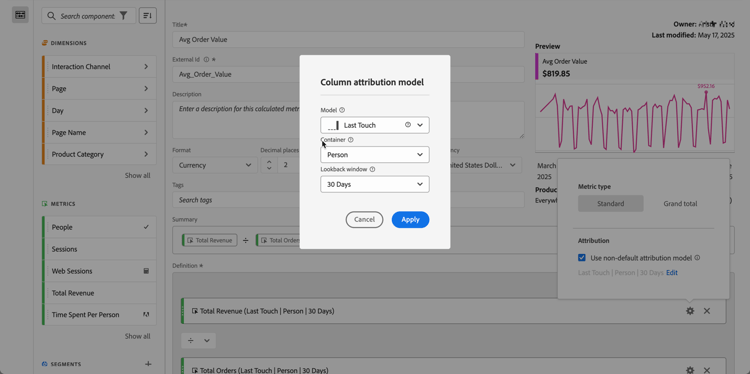Open Lookback window dropdown showing 30 Days
This screenshot has height=374, width=750.
(375, 184)
